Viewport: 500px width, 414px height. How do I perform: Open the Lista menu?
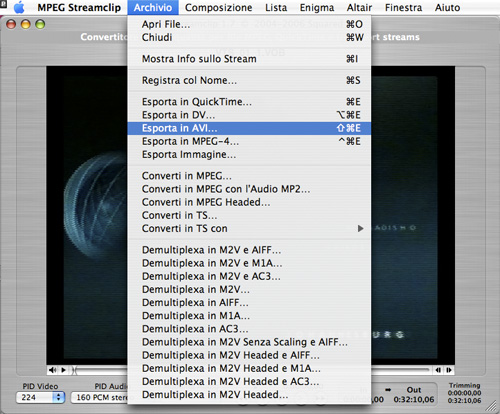[x=276, y=7]
